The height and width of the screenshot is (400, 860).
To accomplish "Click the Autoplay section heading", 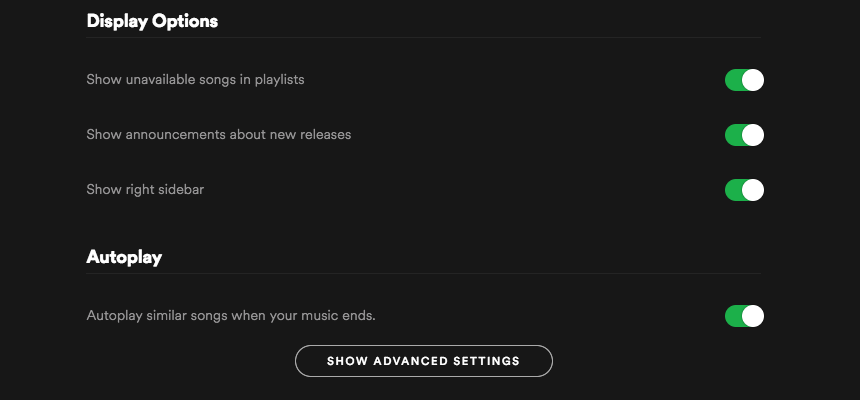I will (x=124, y=257).
